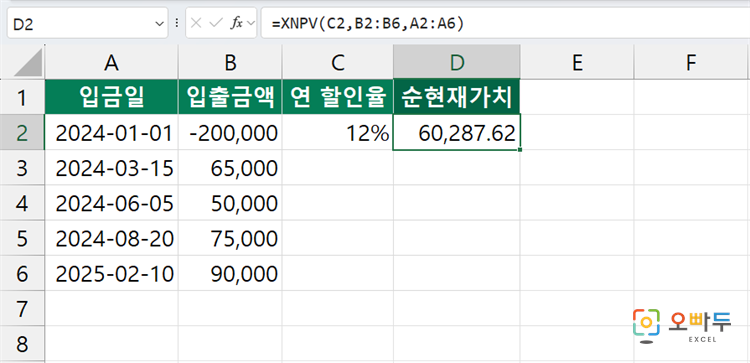
Task: Select the cell with date 2024-08-20
Action: point(111,238)
